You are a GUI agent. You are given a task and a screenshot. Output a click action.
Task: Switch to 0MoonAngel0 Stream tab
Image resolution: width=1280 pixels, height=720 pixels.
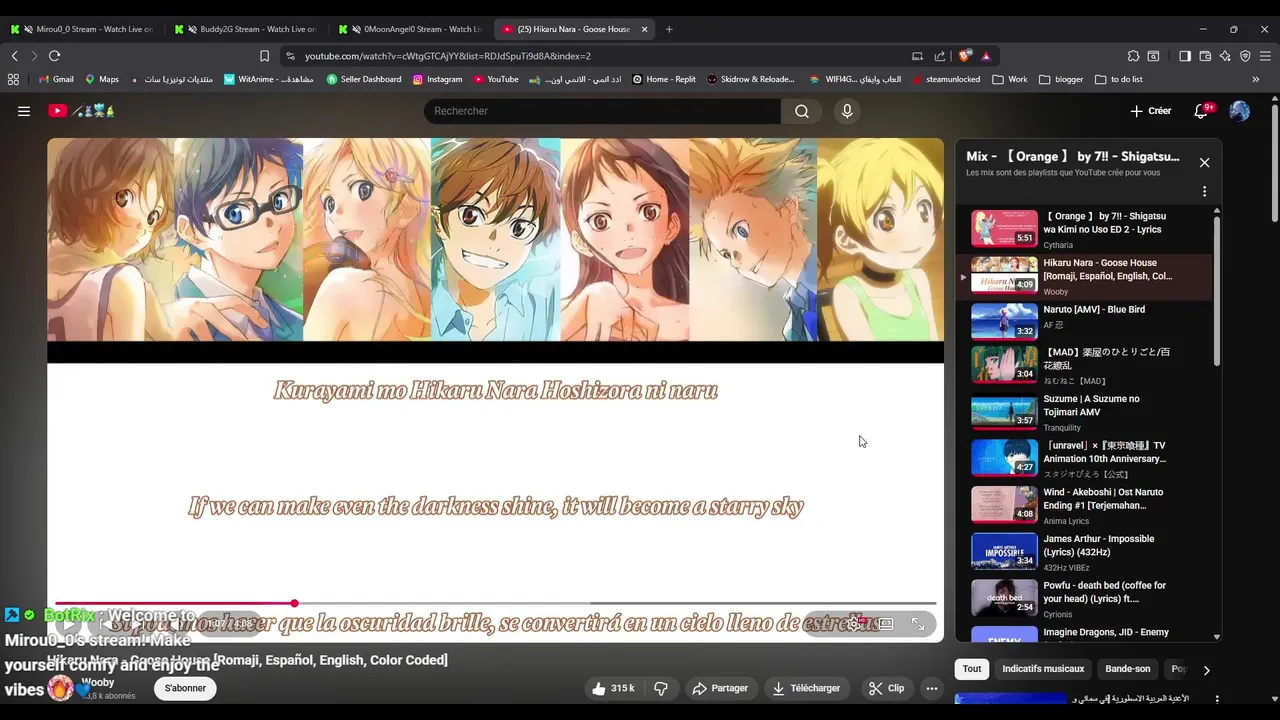tap(412, 29)
